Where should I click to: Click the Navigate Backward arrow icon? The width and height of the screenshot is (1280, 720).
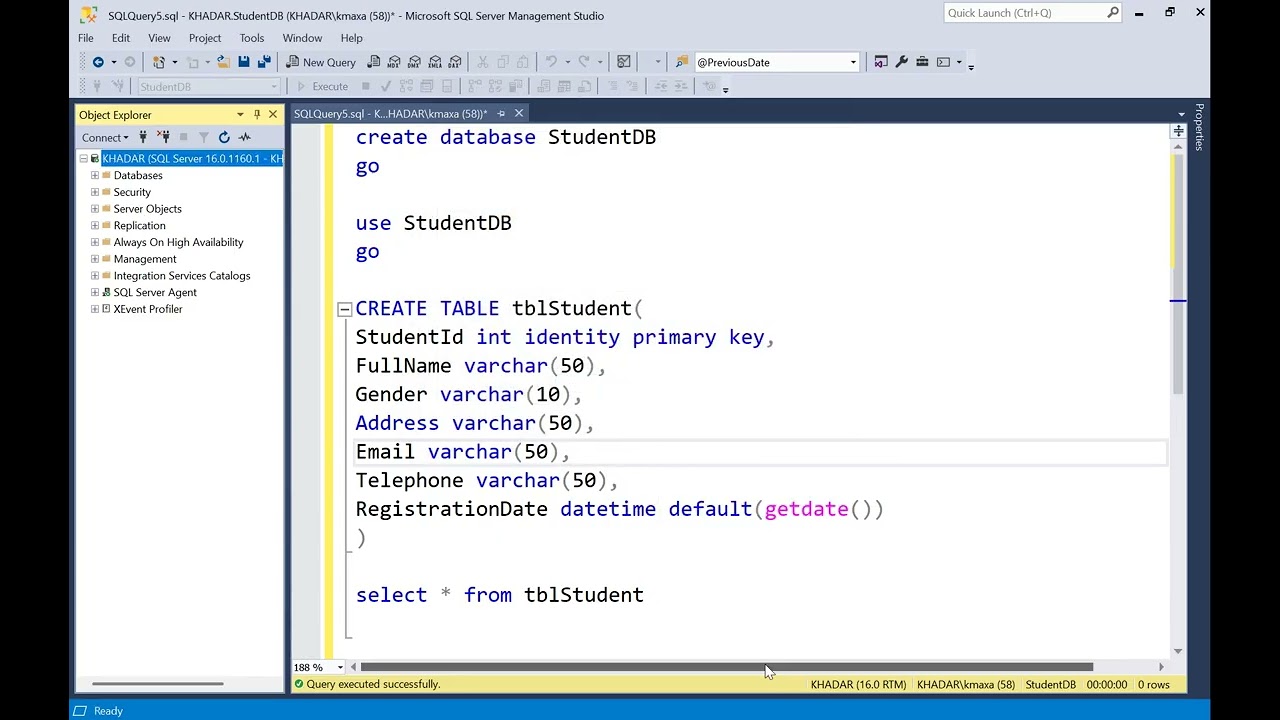click(98, 62)
